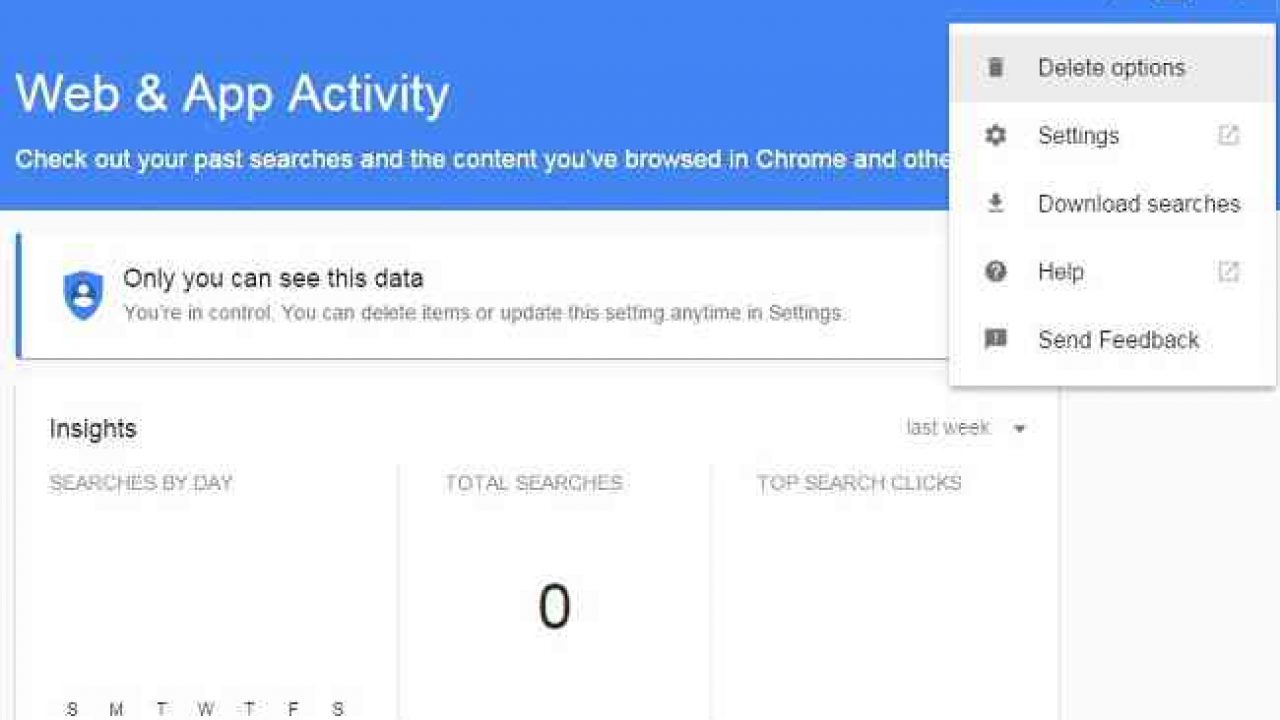
Task: Click the Searches by Day chart area
Action: (x=205, y=600)
